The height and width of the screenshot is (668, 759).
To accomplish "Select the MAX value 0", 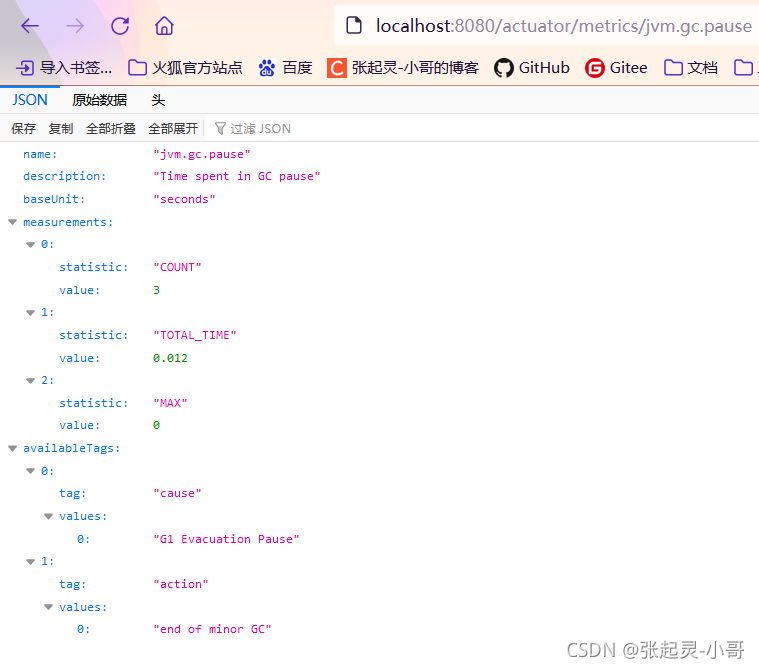I will [156, 425].
